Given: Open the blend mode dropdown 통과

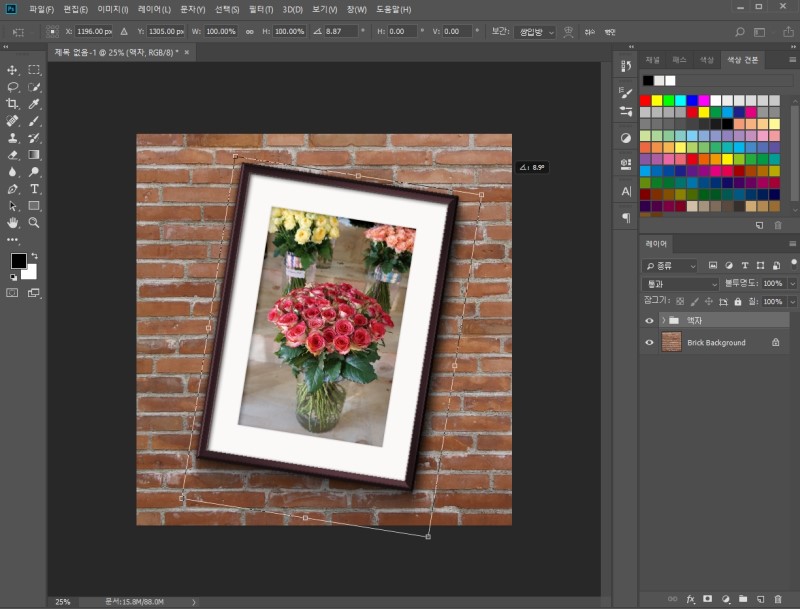Looking at the screenshot, I should click(681, 284).
